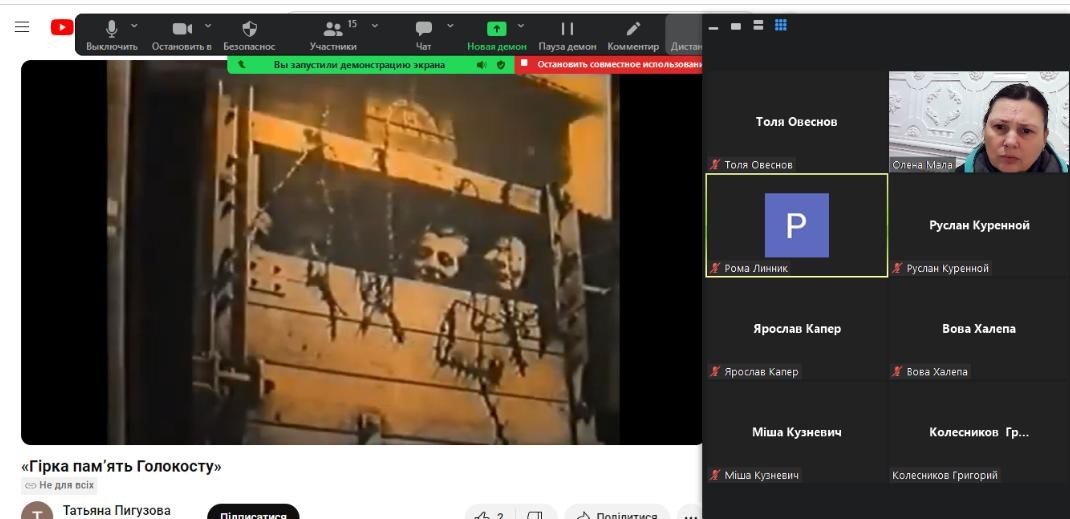Screen dimensions: 1070x519
Task: Select Олена Мала video tile
Action: click(x=979, y=121)
